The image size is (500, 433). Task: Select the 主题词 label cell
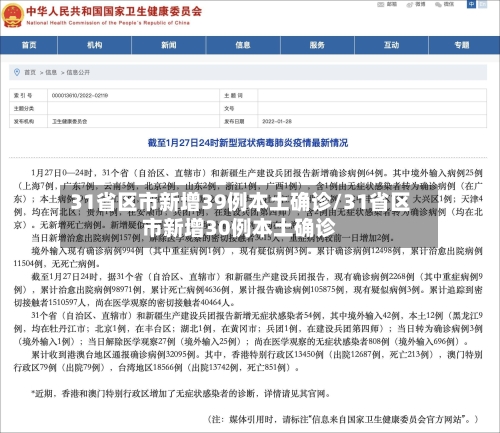click(238, 95)
